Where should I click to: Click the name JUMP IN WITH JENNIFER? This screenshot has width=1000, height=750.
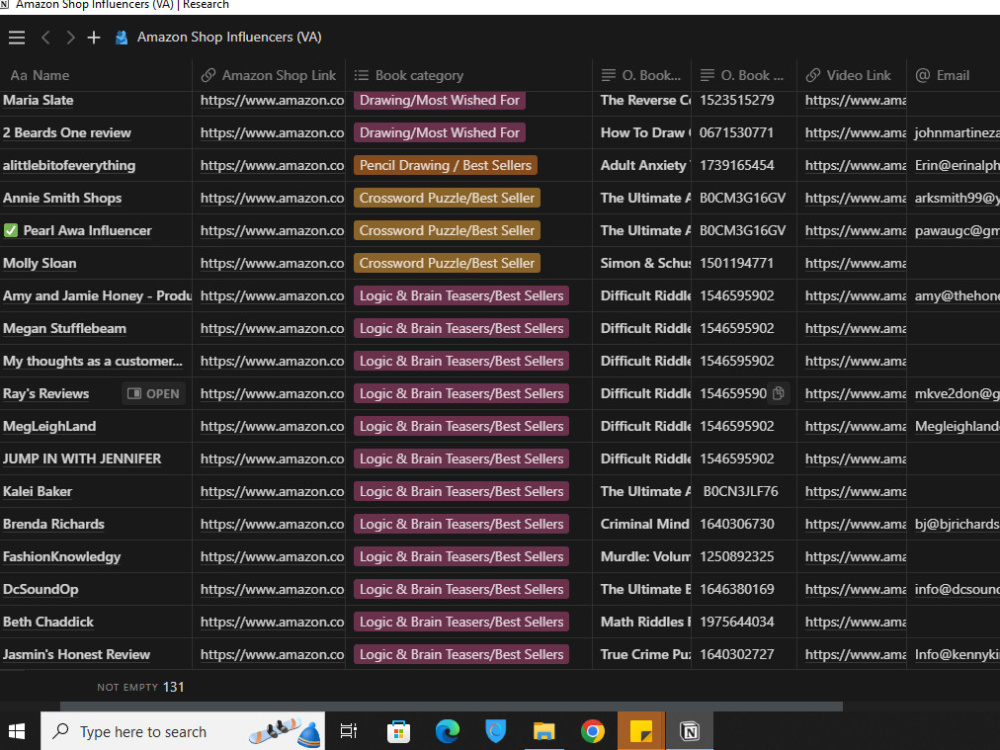(82, 459)
